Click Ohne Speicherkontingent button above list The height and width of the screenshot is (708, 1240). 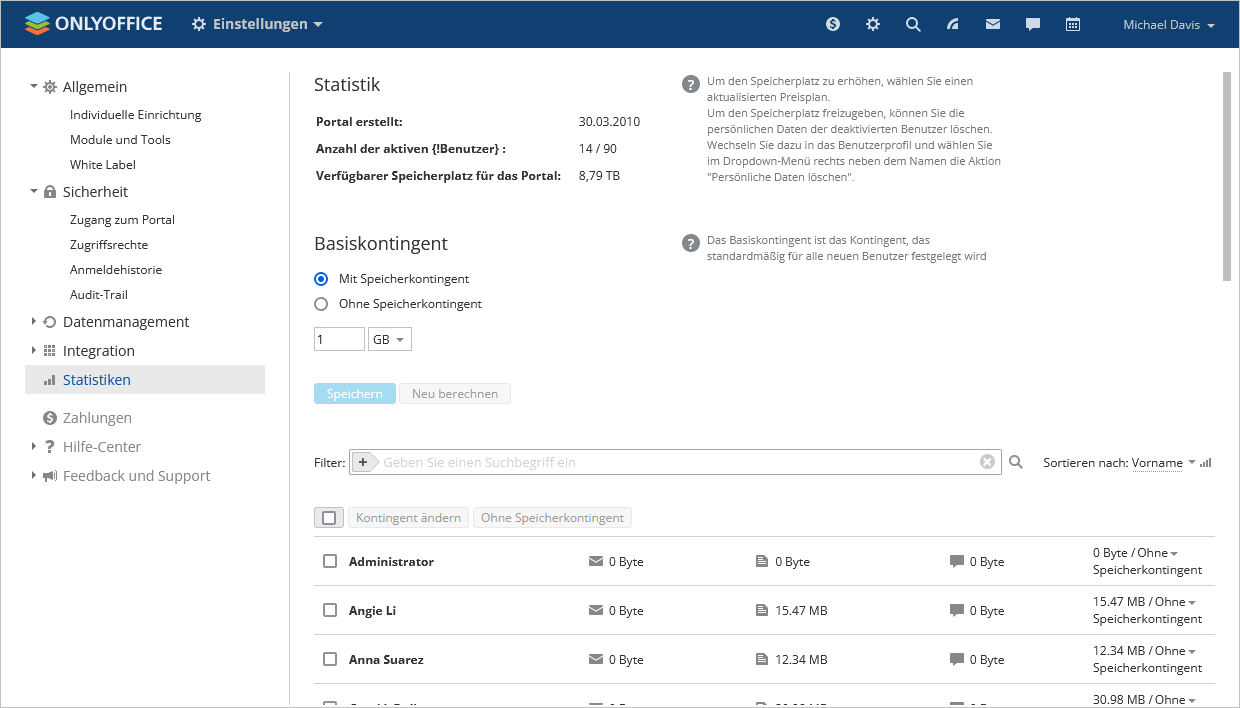click(x=552, y=518)
